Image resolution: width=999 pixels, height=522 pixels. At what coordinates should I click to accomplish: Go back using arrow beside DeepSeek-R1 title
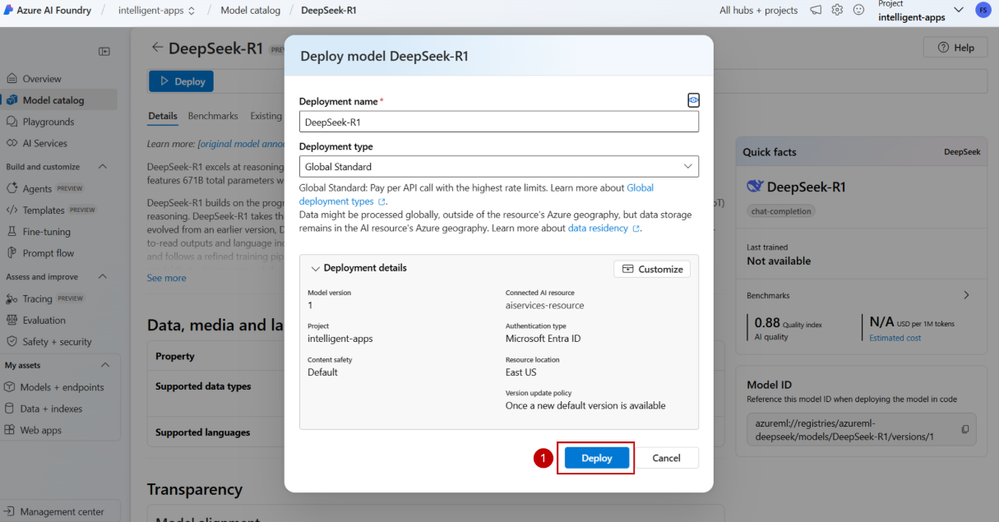(157, 47)
